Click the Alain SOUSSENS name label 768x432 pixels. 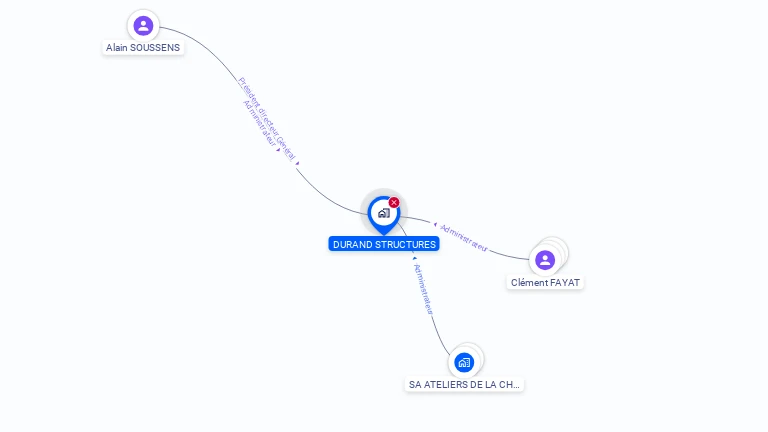[x=143, y=48]
